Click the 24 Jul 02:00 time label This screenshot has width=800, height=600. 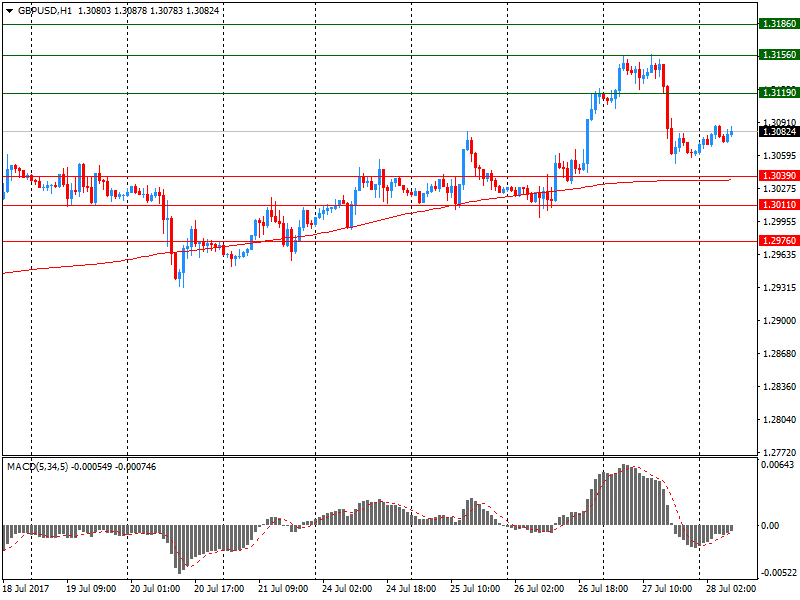point(347,588)
